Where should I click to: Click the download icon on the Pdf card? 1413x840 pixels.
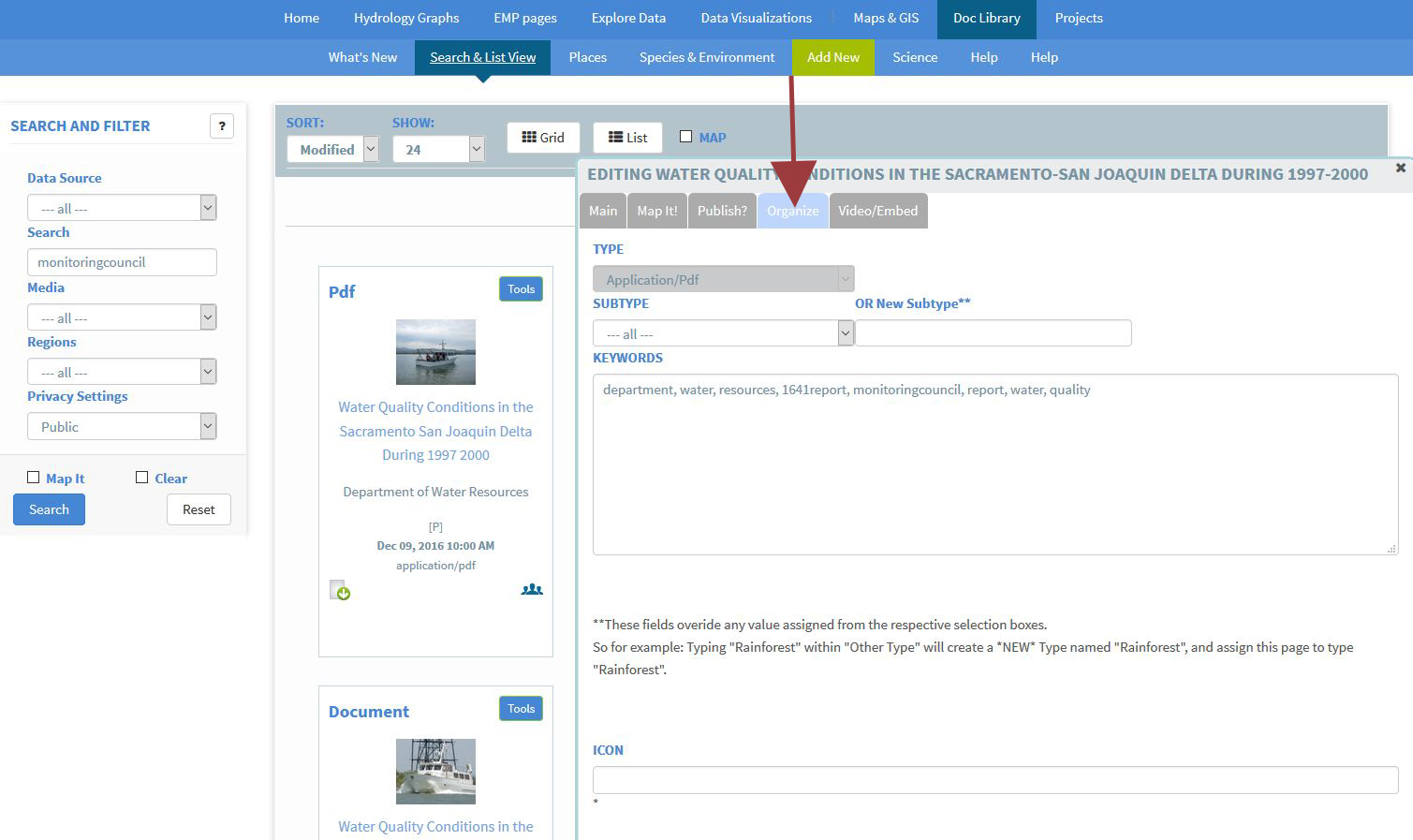point(339,590)
